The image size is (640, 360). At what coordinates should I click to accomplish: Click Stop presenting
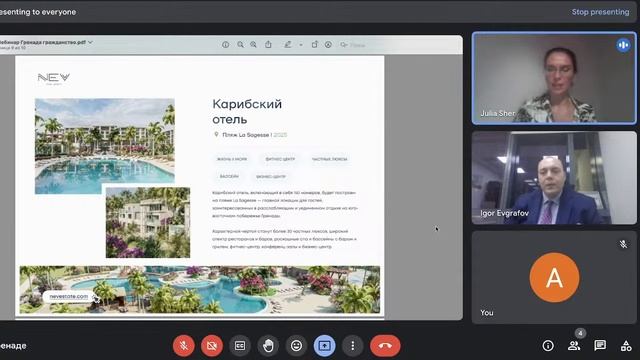600,12
